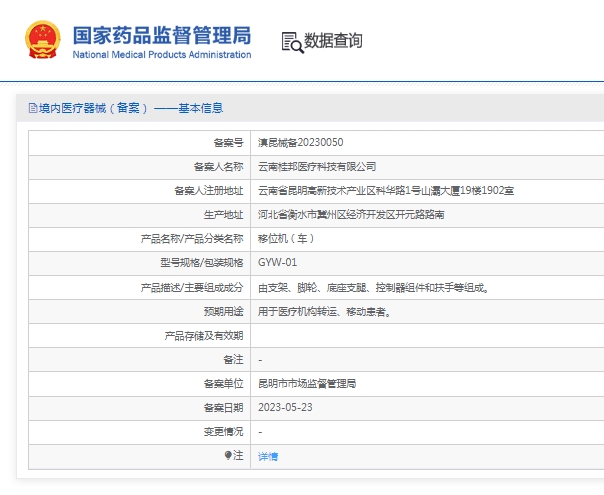Click the 备案单位 label
Viewport: 604px width, 495px height.
tap(223, 384)
